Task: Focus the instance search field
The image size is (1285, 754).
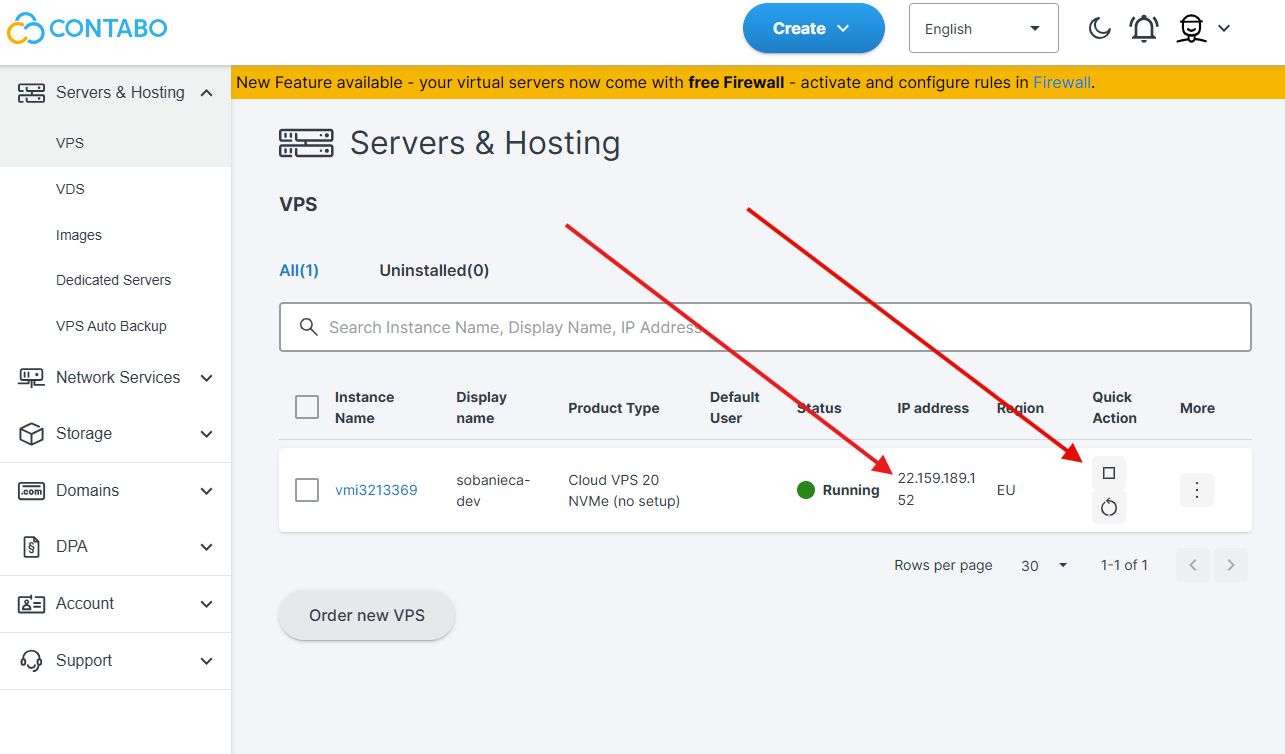Action: tap(765, 327)
